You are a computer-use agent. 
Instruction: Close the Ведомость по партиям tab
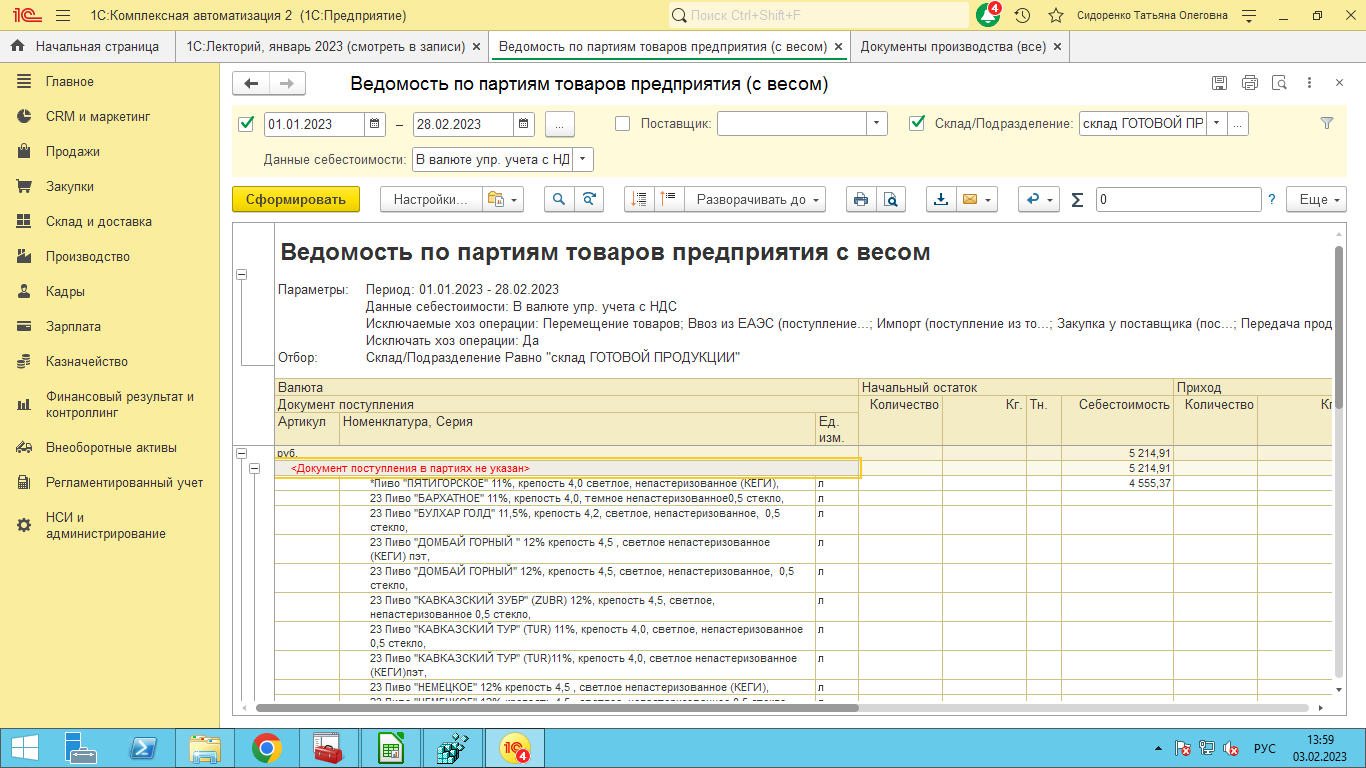pos(837,46)
